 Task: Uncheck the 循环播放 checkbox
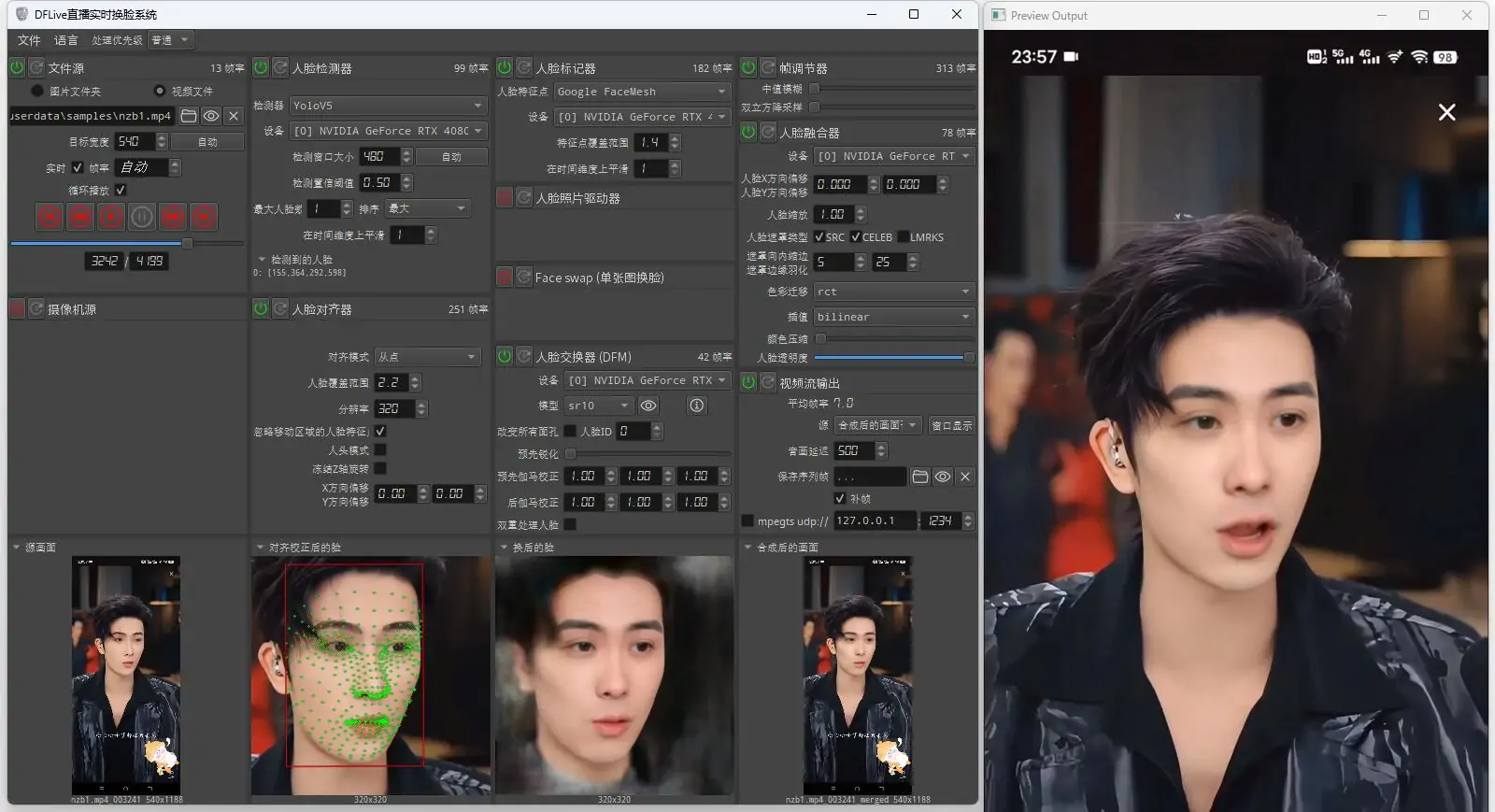pos(121,190)
